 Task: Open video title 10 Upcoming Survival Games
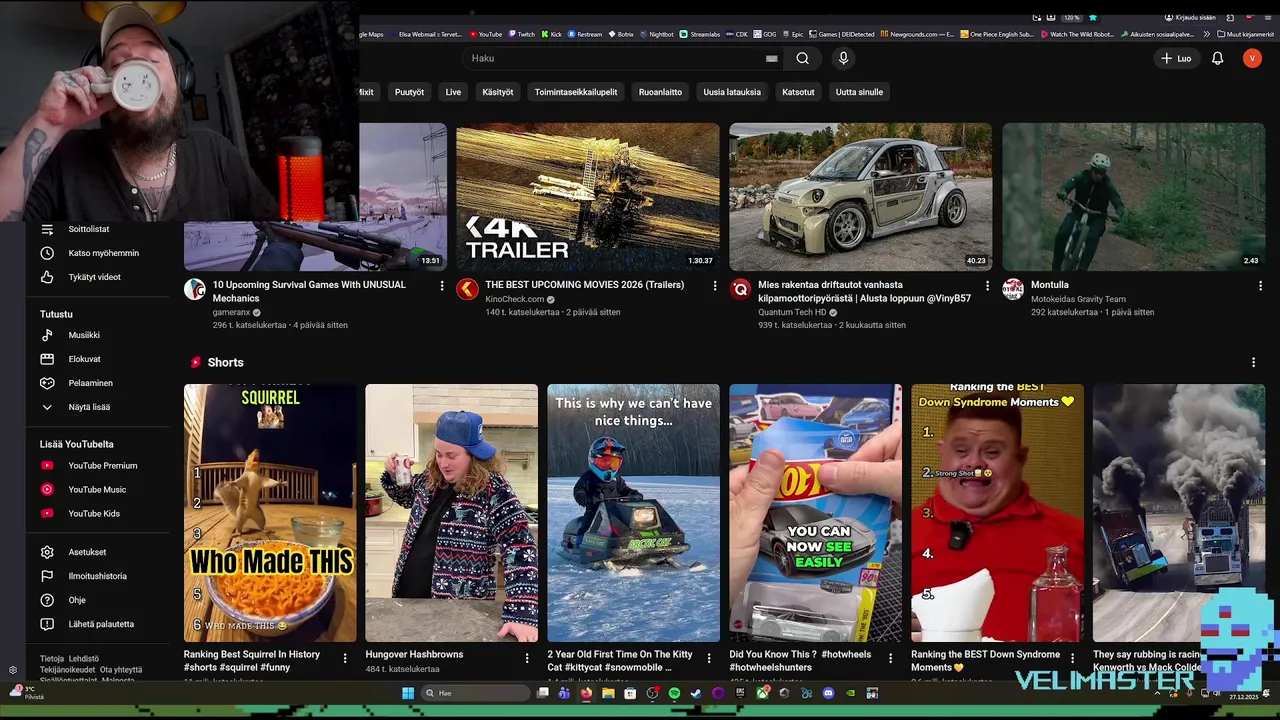pos(309,291)
